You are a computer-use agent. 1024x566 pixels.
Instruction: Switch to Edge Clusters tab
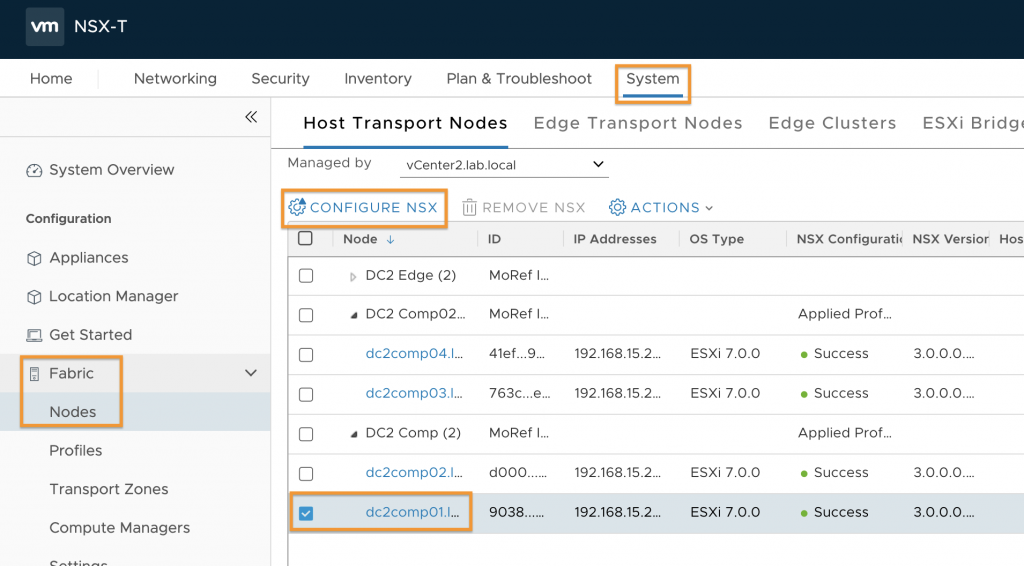pos(833,123)
